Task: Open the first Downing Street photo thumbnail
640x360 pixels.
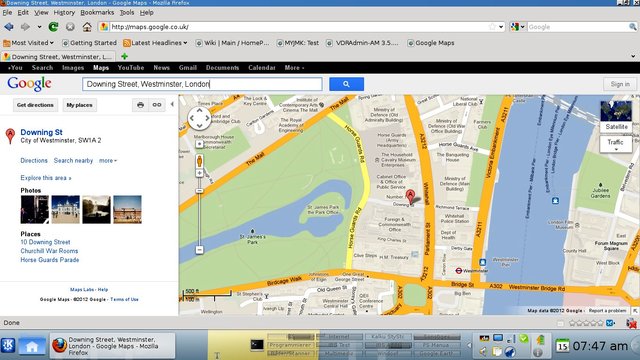Action: (35, 209)
